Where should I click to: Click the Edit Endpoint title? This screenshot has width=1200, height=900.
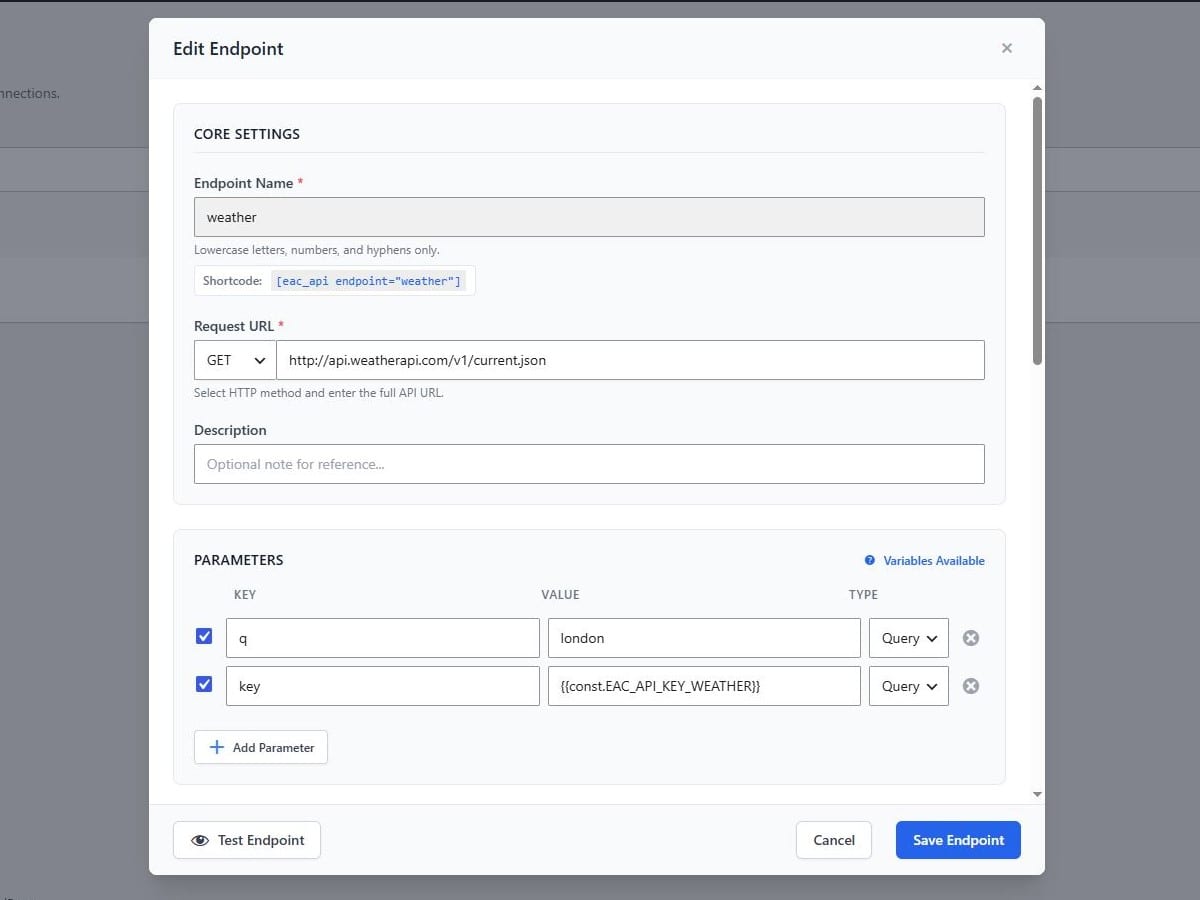pos(228,48)
